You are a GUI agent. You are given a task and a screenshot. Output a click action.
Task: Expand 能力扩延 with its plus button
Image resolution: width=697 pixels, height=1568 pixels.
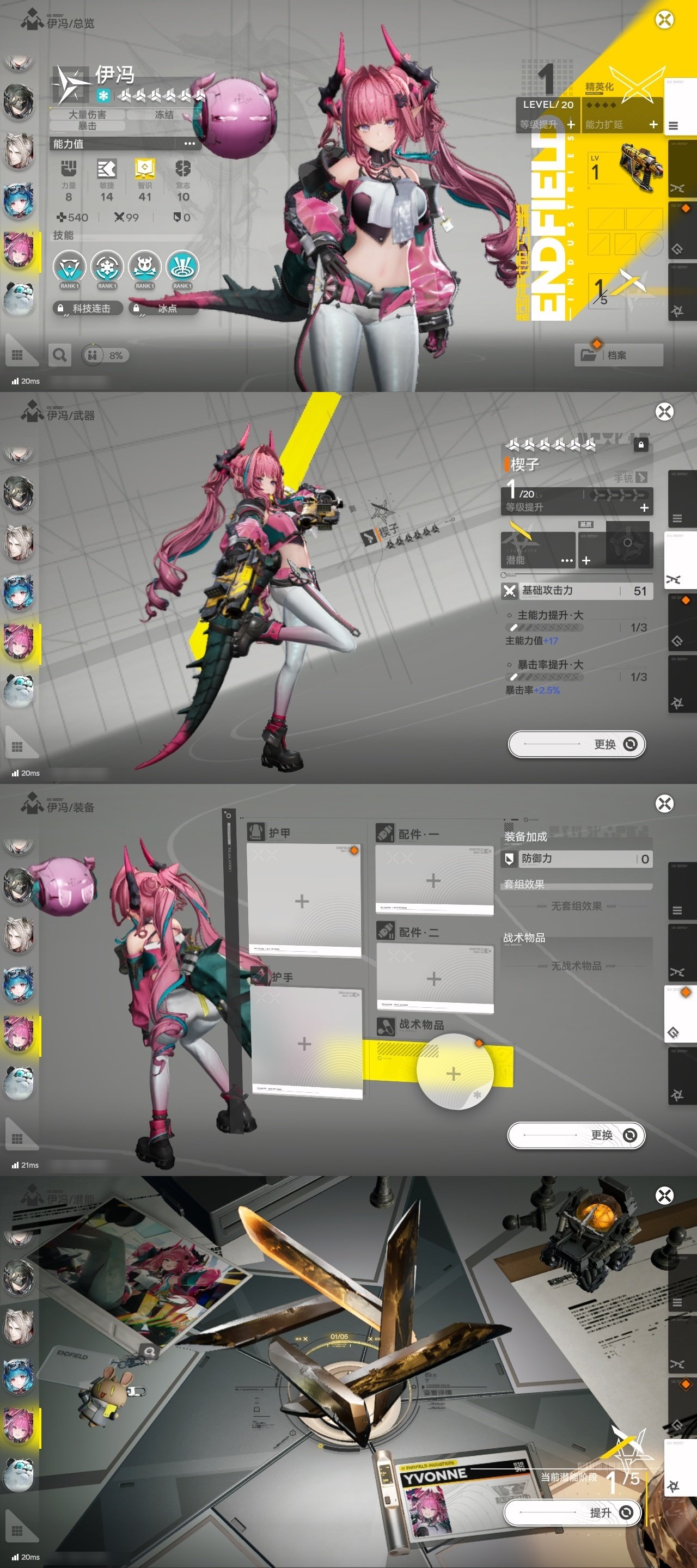tap(653, 124)
